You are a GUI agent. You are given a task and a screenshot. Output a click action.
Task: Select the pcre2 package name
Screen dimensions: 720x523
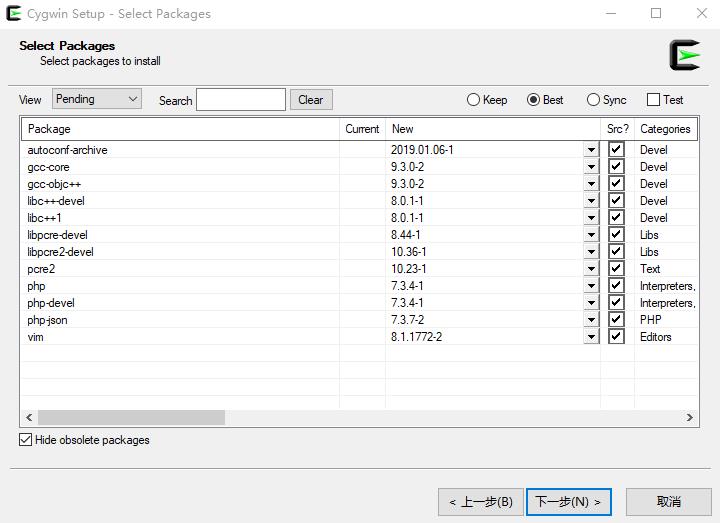41,269
